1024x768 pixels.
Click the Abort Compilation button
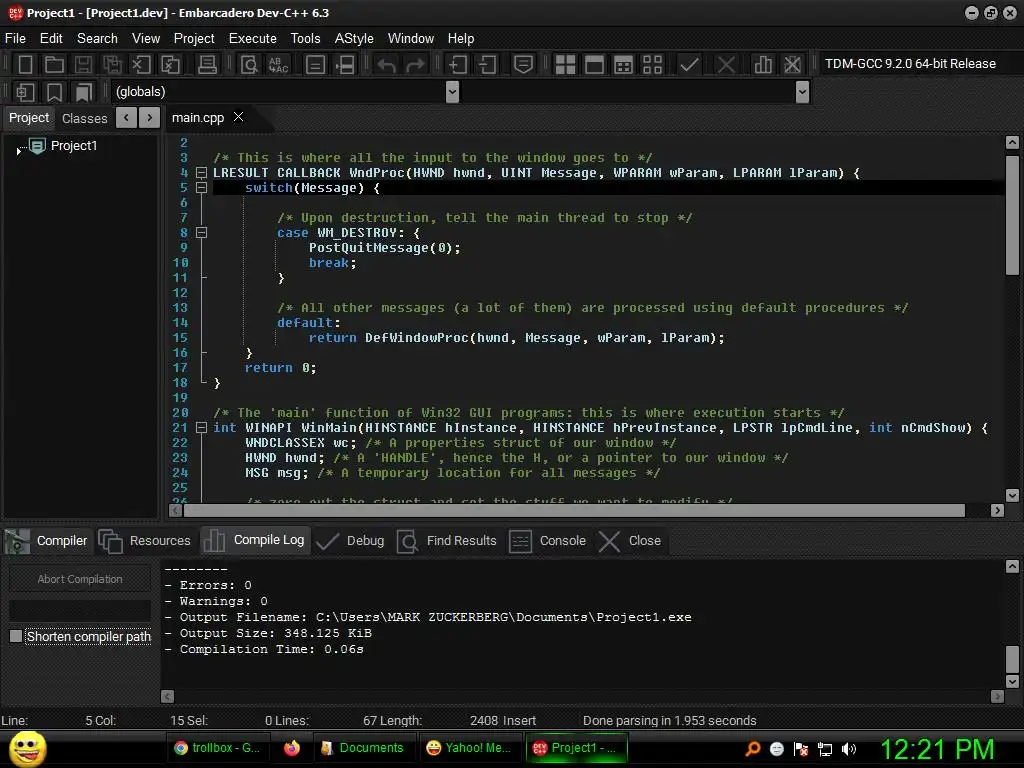80,579
